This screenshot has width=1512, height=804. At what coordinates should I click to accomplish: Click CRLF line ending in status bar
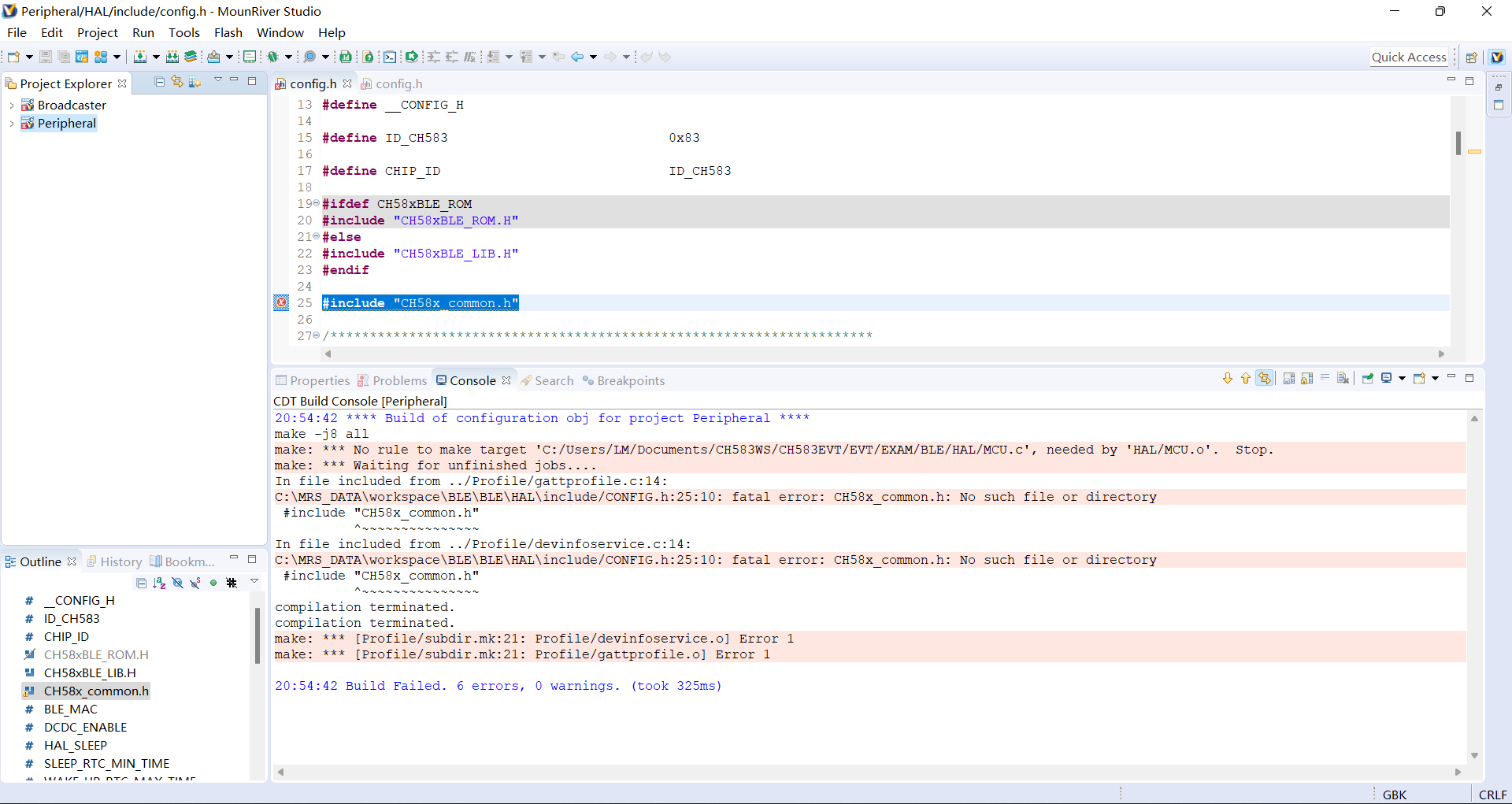pos(1492,795)
